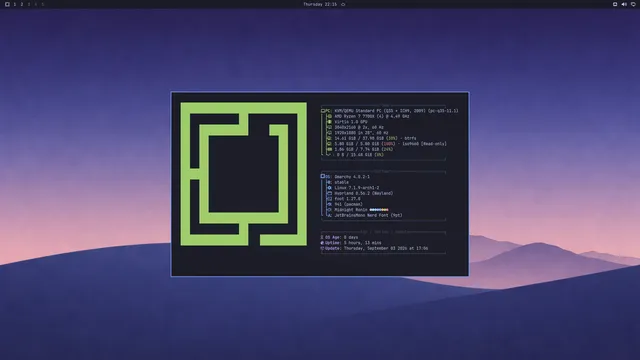Click the OS icon beside Omarchy version
The image size is (640, 360).
point(323,176)
